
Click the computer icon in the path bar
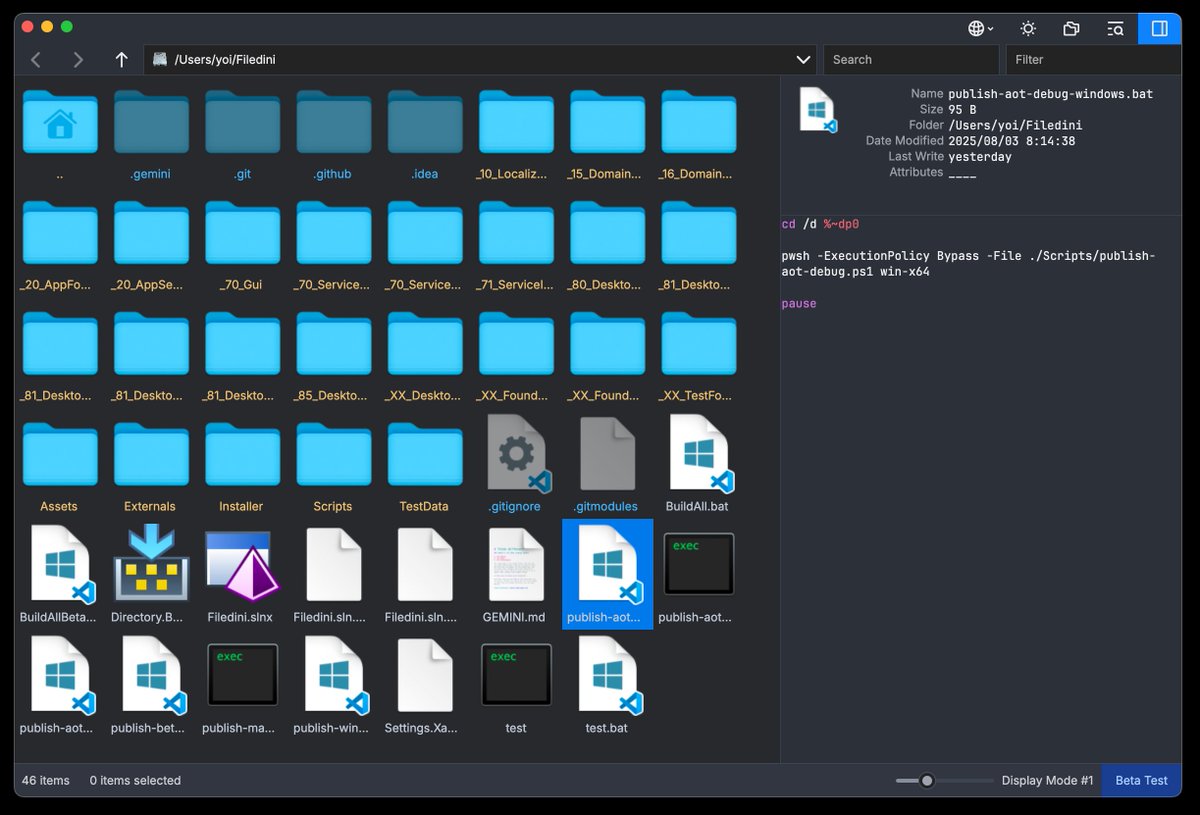(x=158, y=59)
